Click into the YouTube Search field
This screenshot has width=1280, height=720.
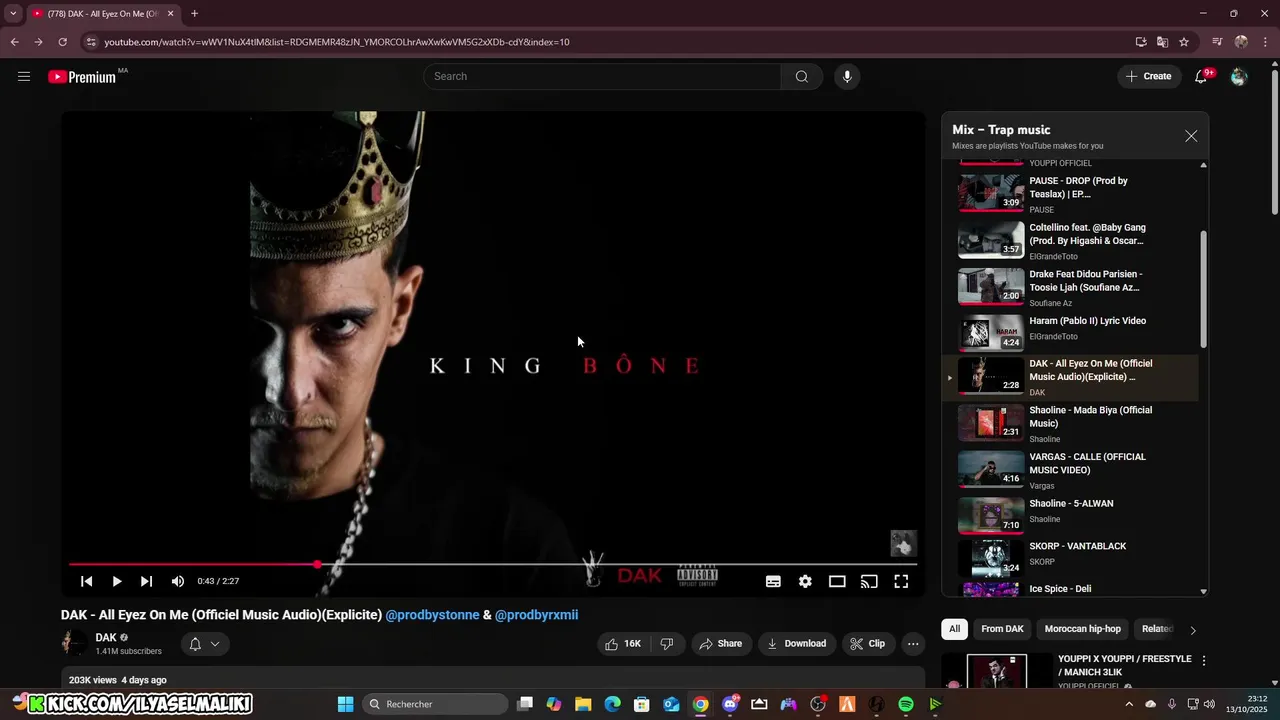click(602, 76)
